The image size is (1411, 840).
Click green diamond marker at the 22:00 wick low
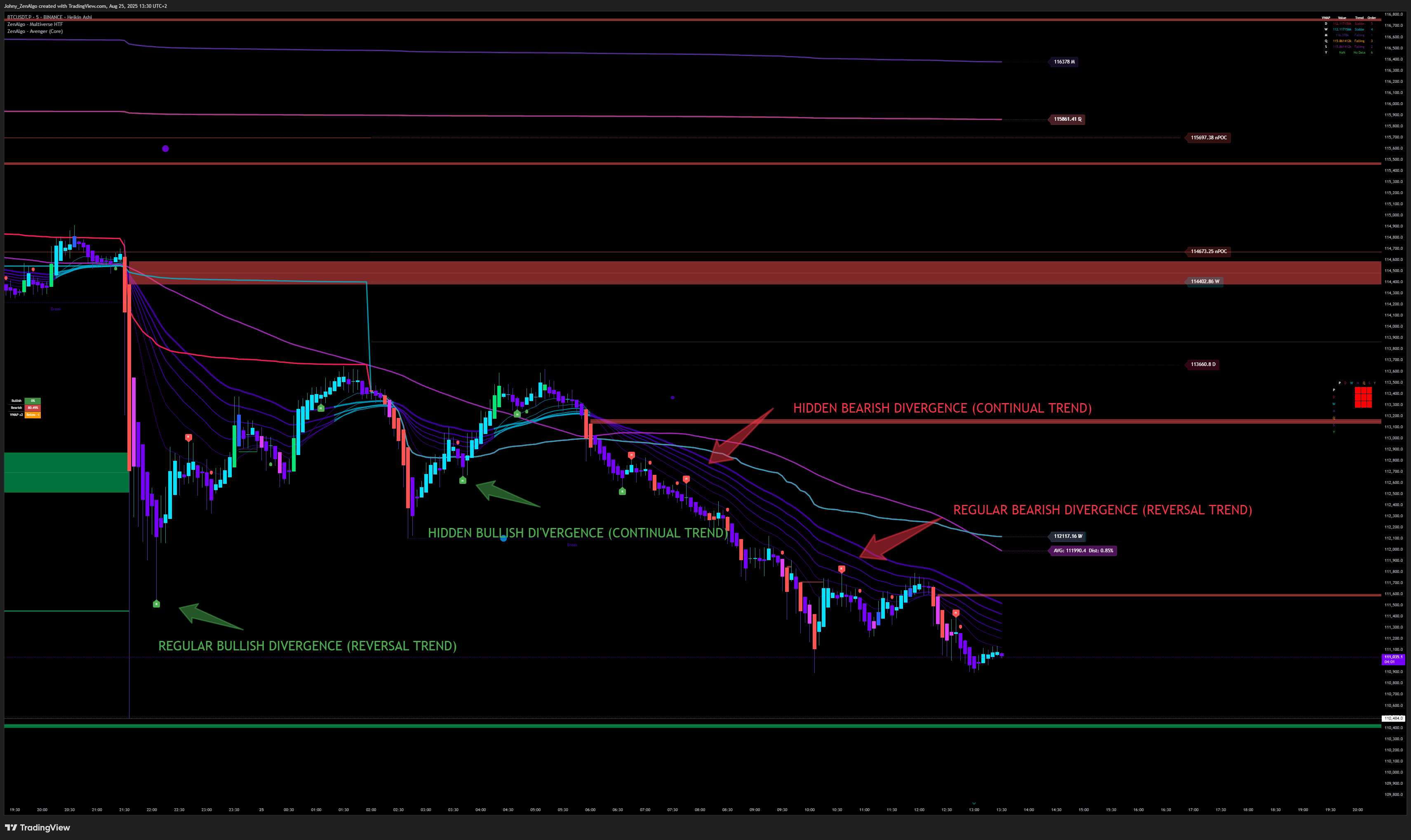[157, 604]
